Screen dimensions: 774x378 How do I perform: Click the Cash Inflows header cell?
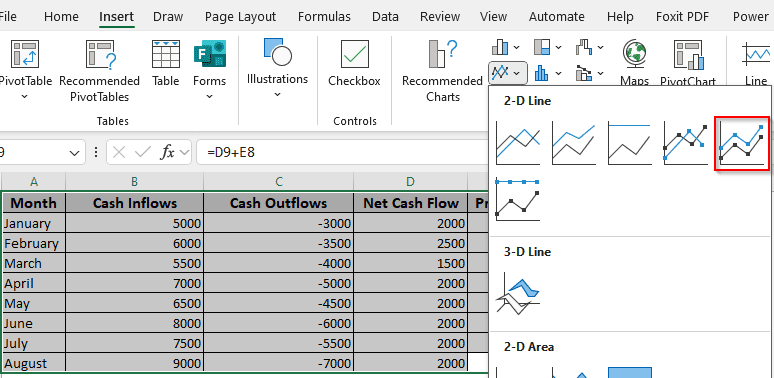(134, 203)
